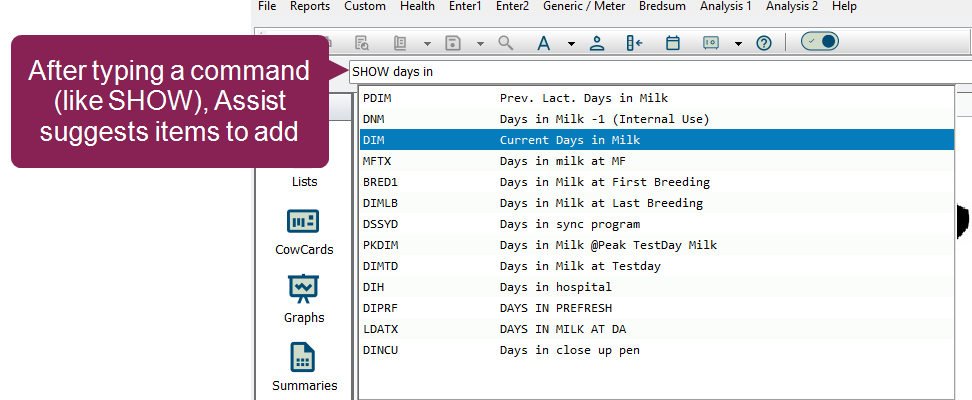Expand the dropdown arrow beside save icon
Screen dimensions: 972x400
(479, 44)
